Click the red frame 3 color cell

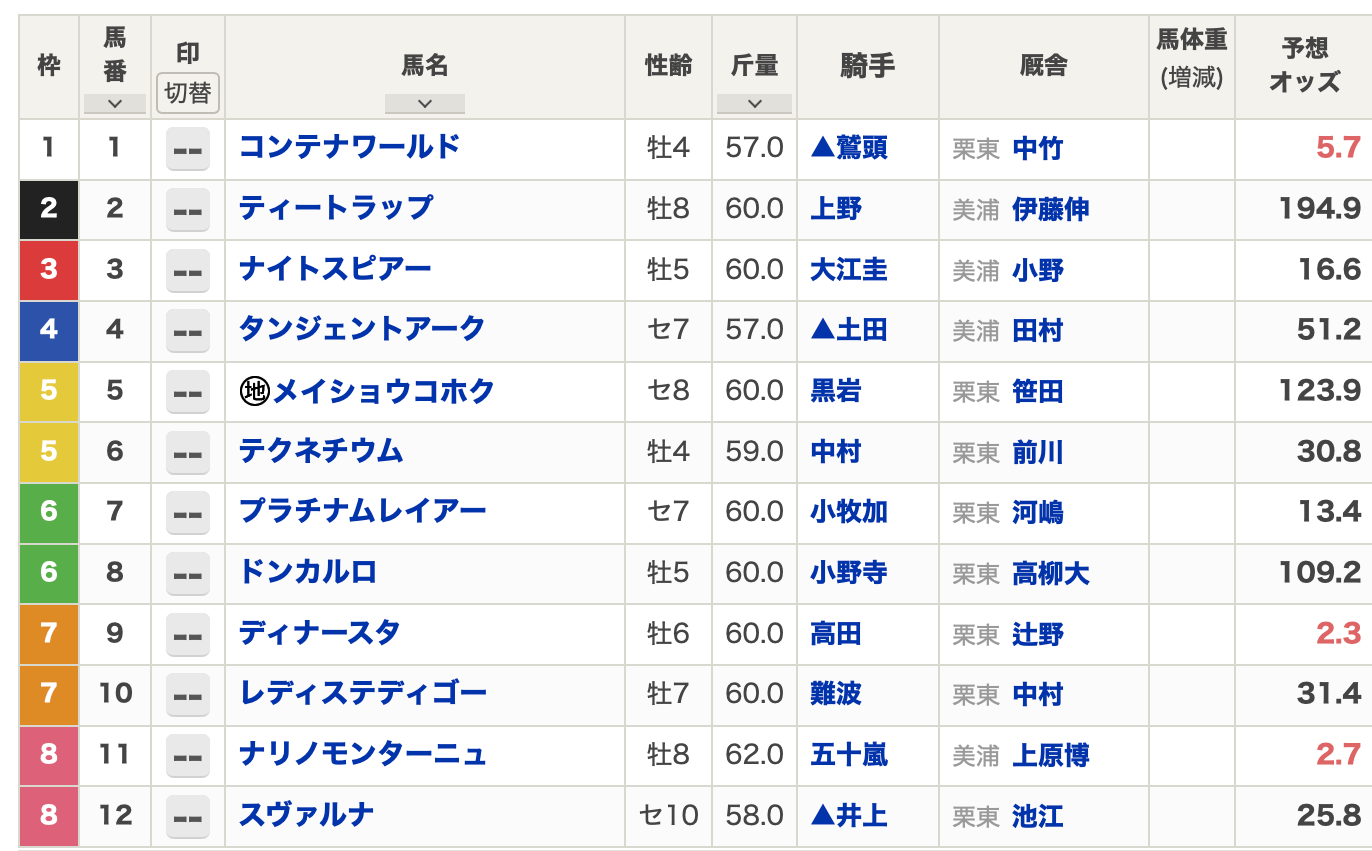[49, 270]
